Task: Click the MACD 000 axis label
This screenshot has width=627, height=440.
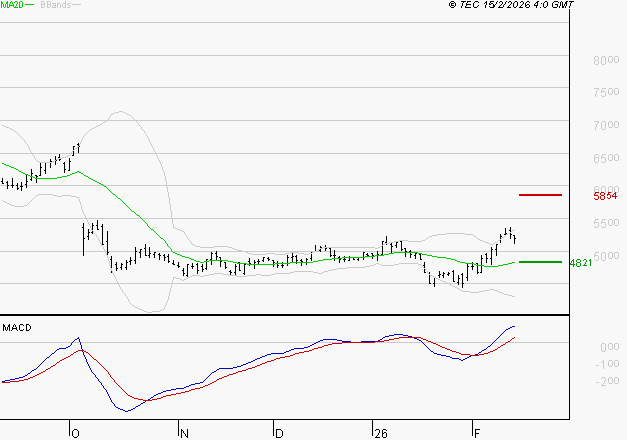Action: [x=610, y=347]
